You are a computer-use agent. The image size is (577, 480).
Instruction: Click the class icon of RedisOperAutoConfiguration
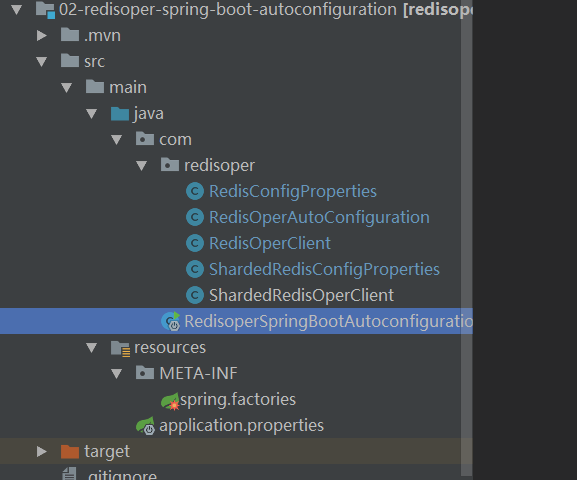tap(195, 218)
